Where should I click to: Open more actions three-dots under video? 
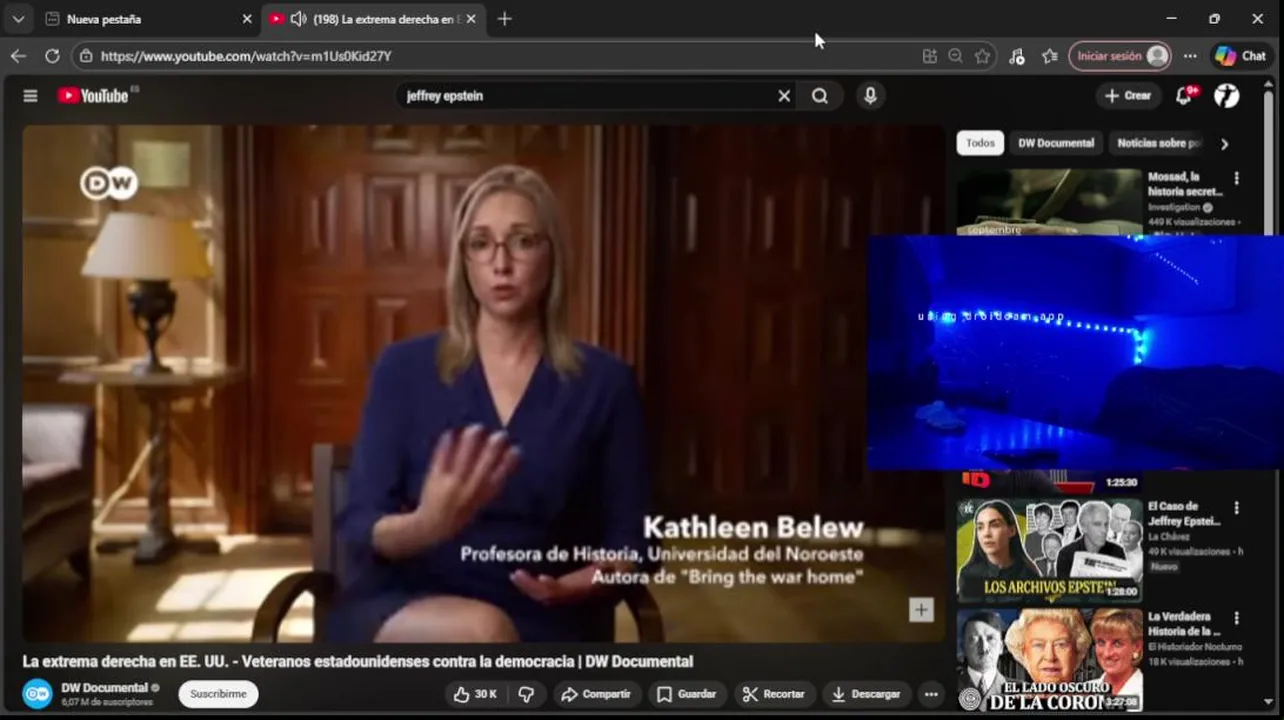pos(931,694)
